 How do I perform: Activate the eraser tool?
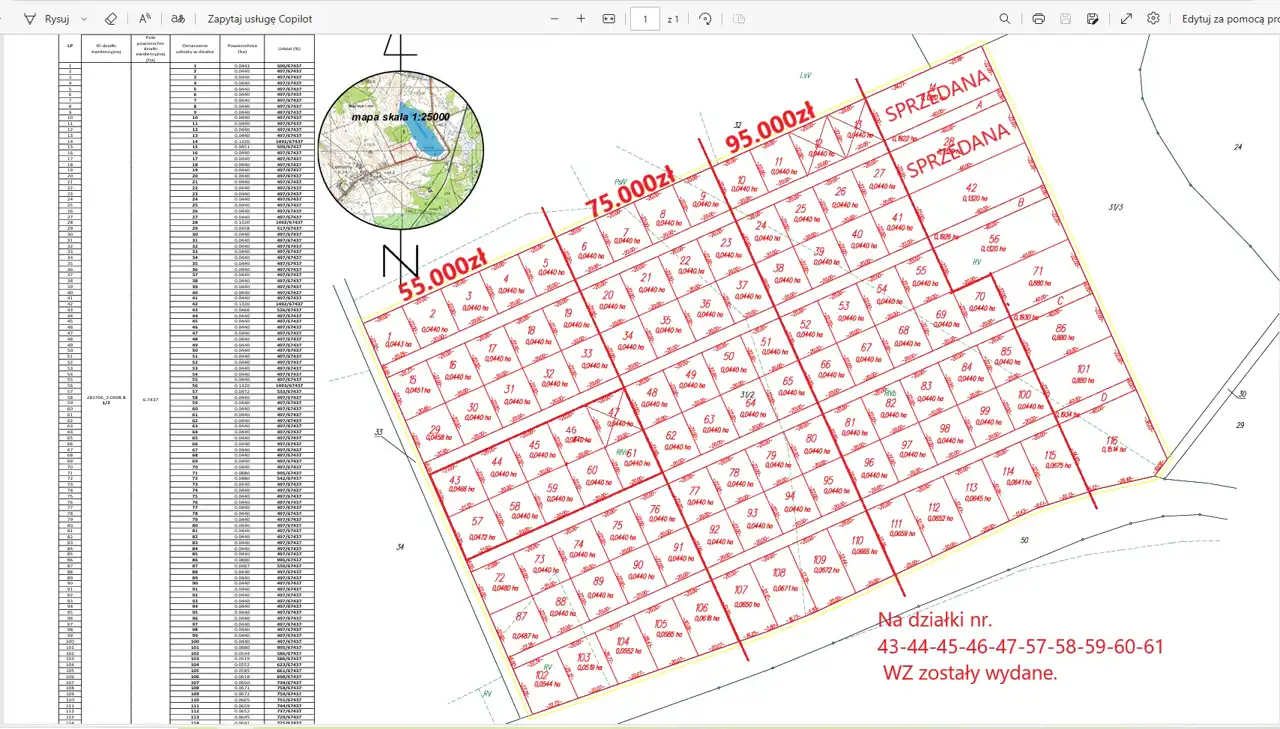(x=111, y=19)
